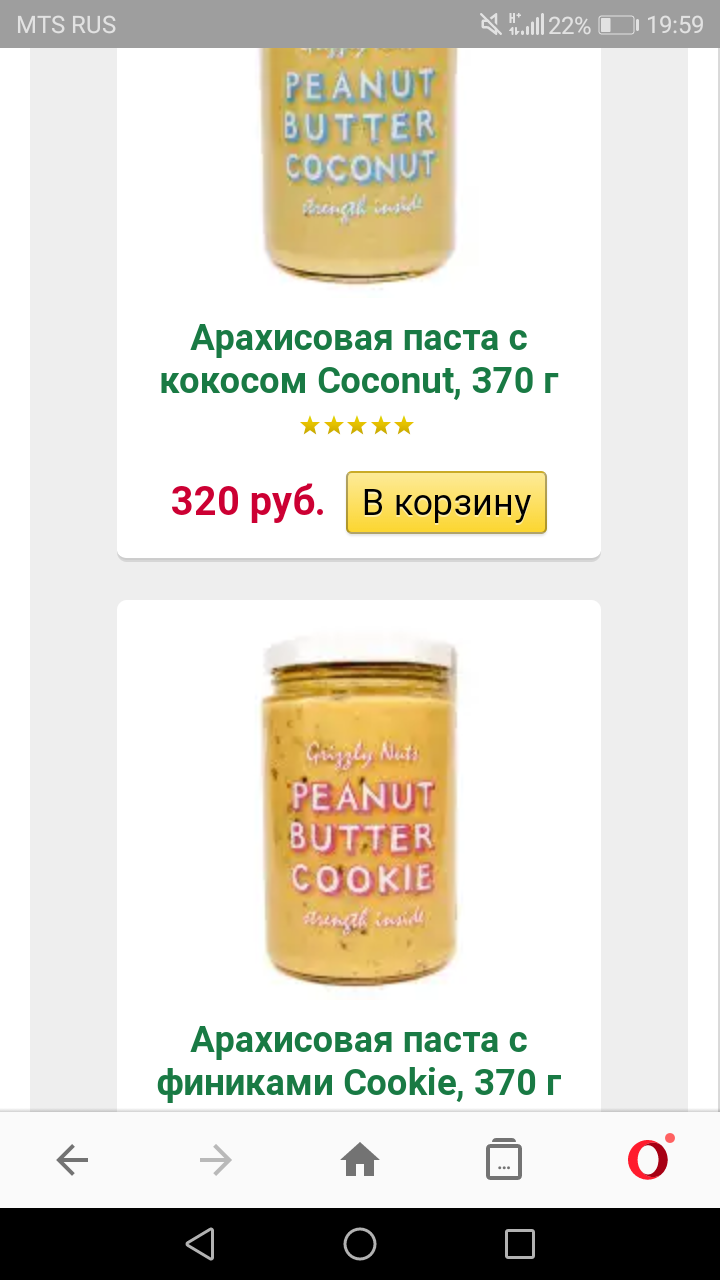Tap Android circle home navigation button

(x=360, y=1244)
